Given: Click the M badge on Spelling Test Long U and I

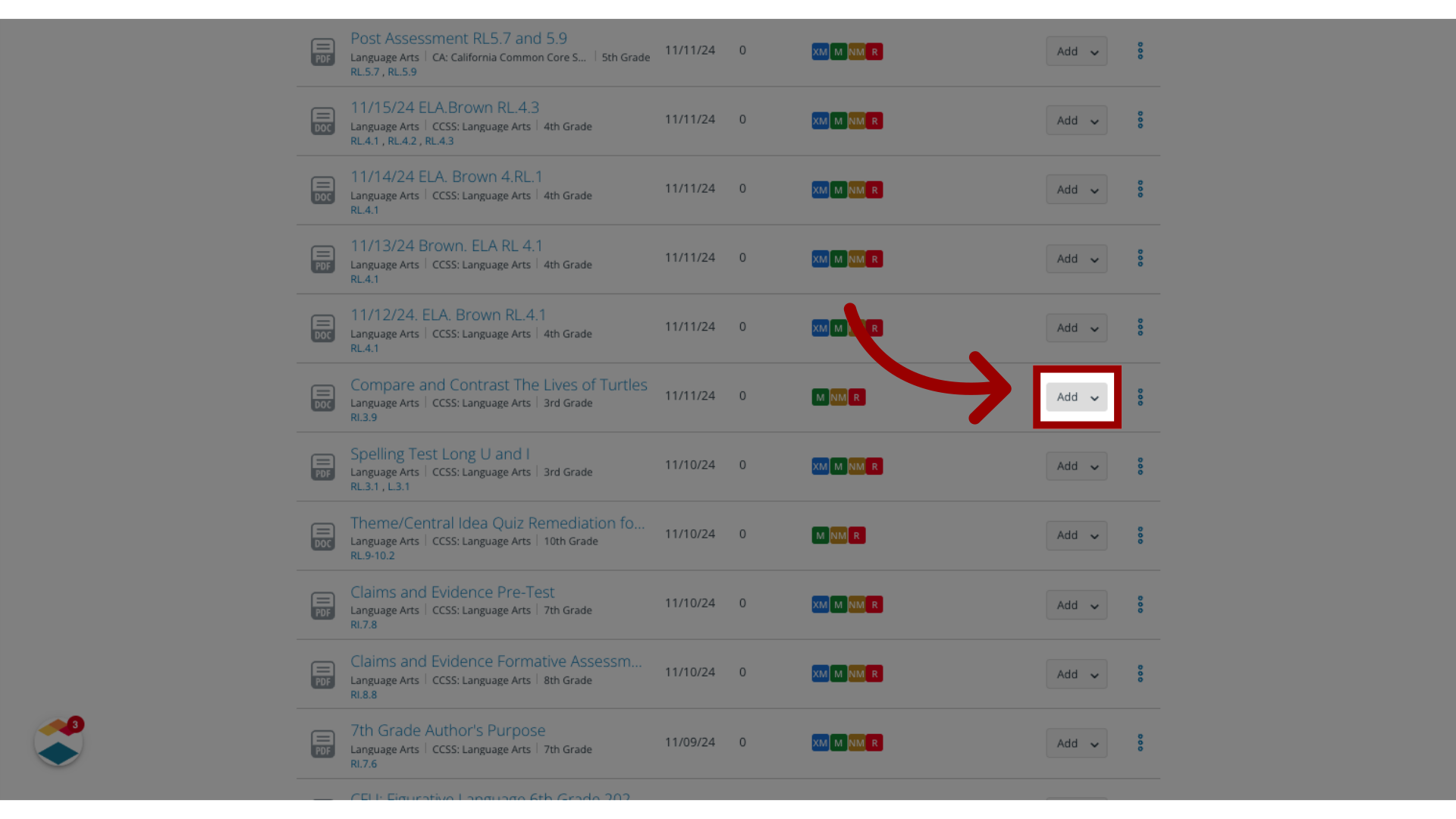Looking at the screenshot, I should 838,466.
